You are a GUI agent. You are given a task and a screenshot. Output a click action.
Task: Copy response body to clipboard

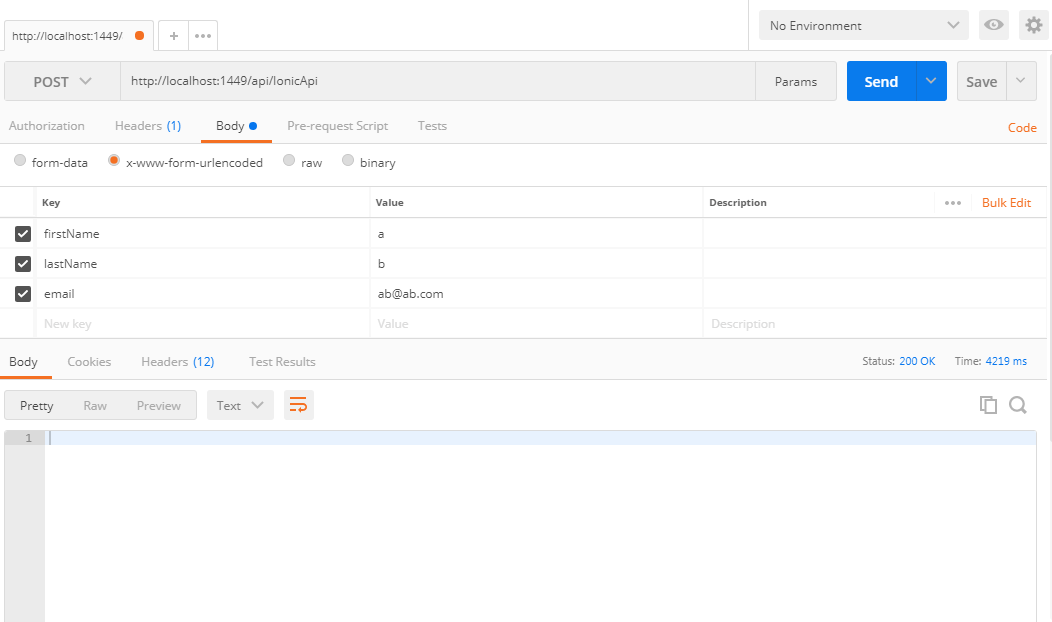click(x=988, y=405)
